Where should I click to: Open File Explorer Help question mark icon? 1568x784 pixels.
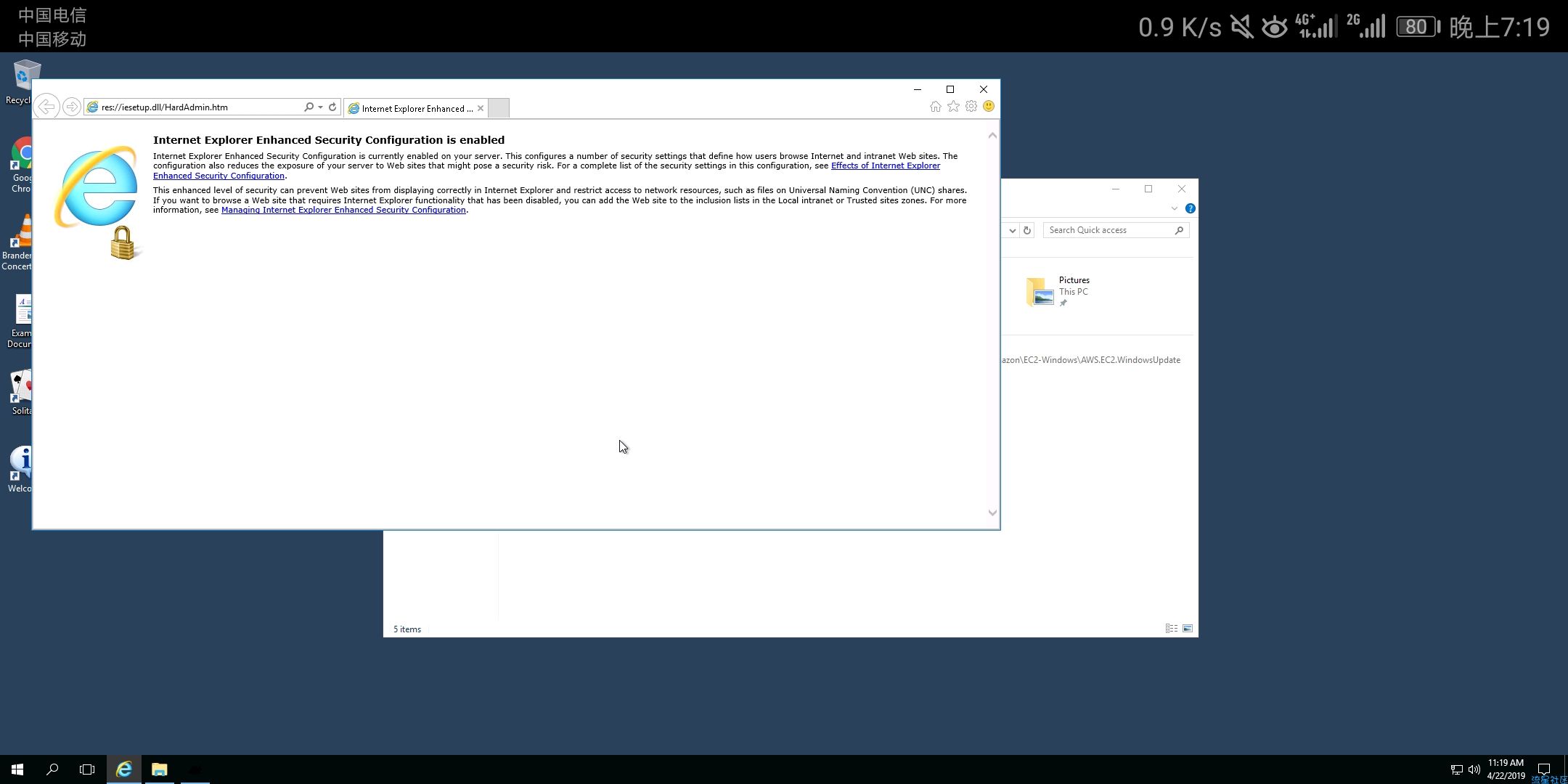tap(1191, 208)
